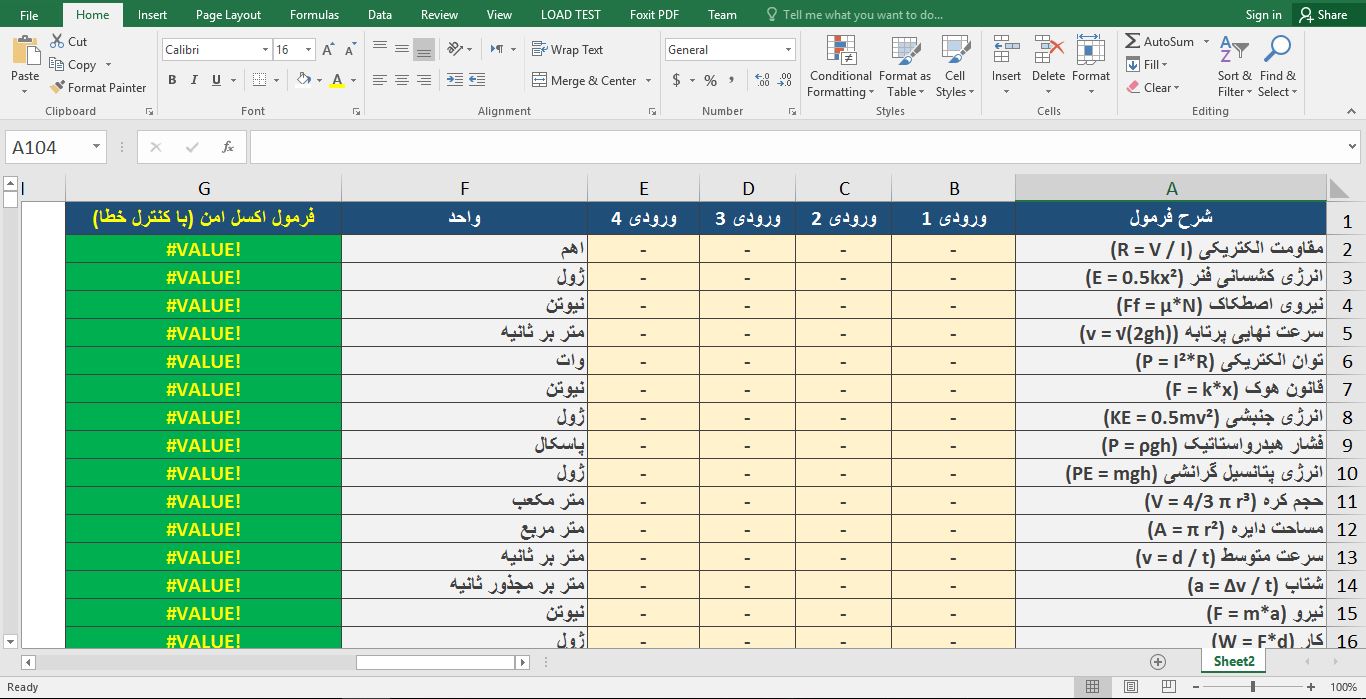
Task: Open Format as Table gallery
Action: click(904, 66)
